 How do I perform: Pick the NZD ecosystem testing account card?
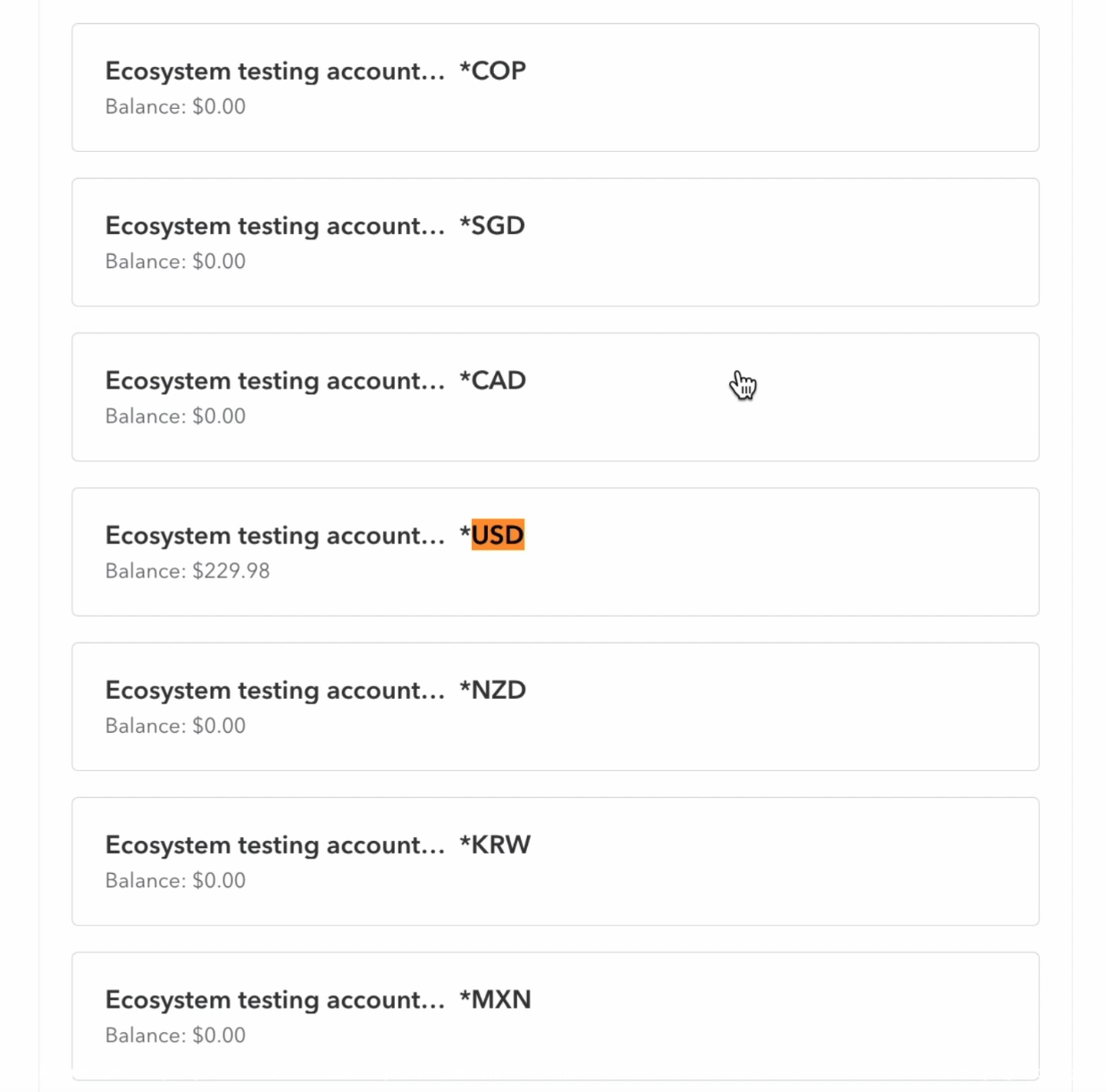(x=554, y=706)
